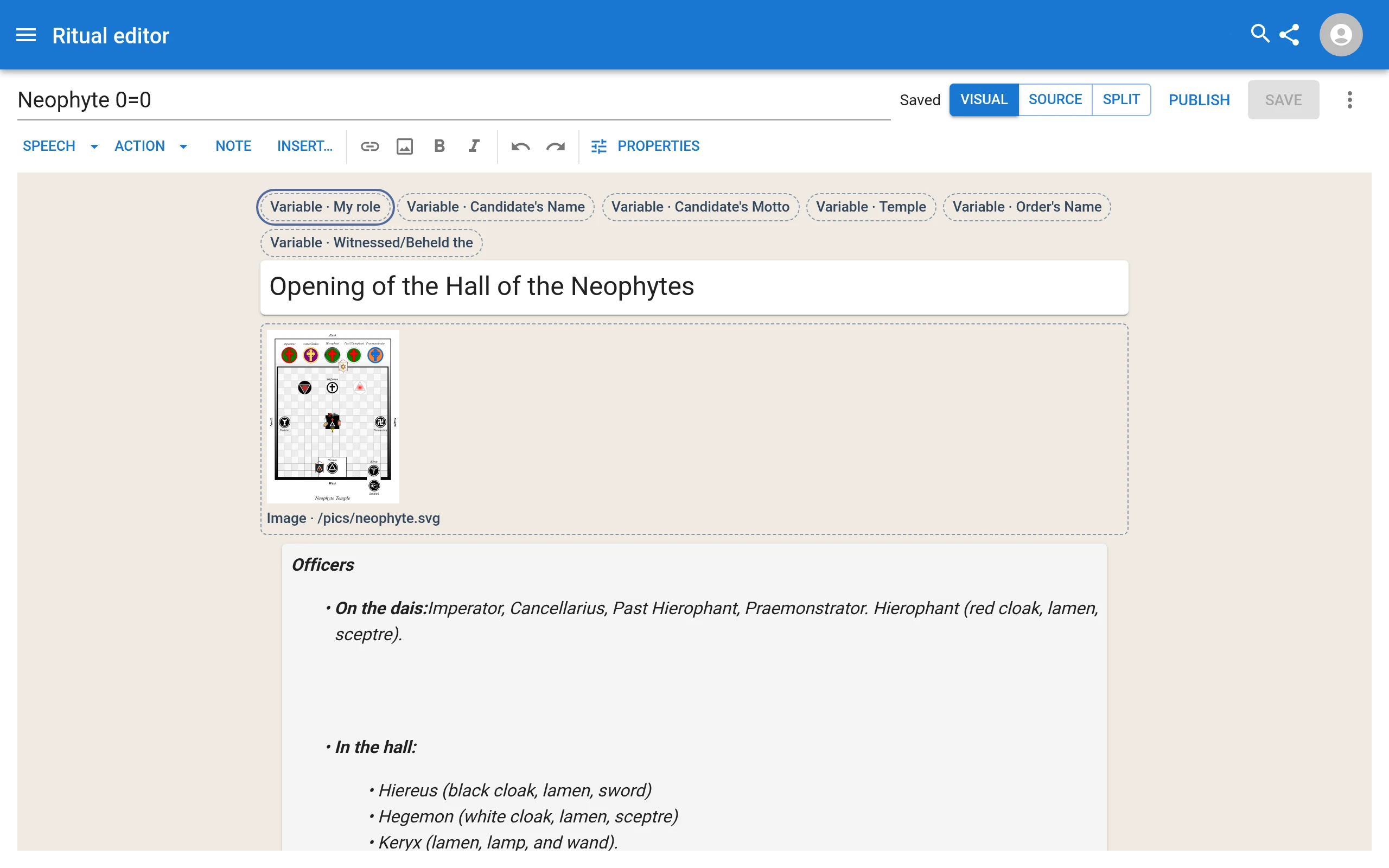Viewport: 1389px width, 868px height.
Task: Select the 'Variable · Candidate's Motto' chip
Action: pos(700,207)
